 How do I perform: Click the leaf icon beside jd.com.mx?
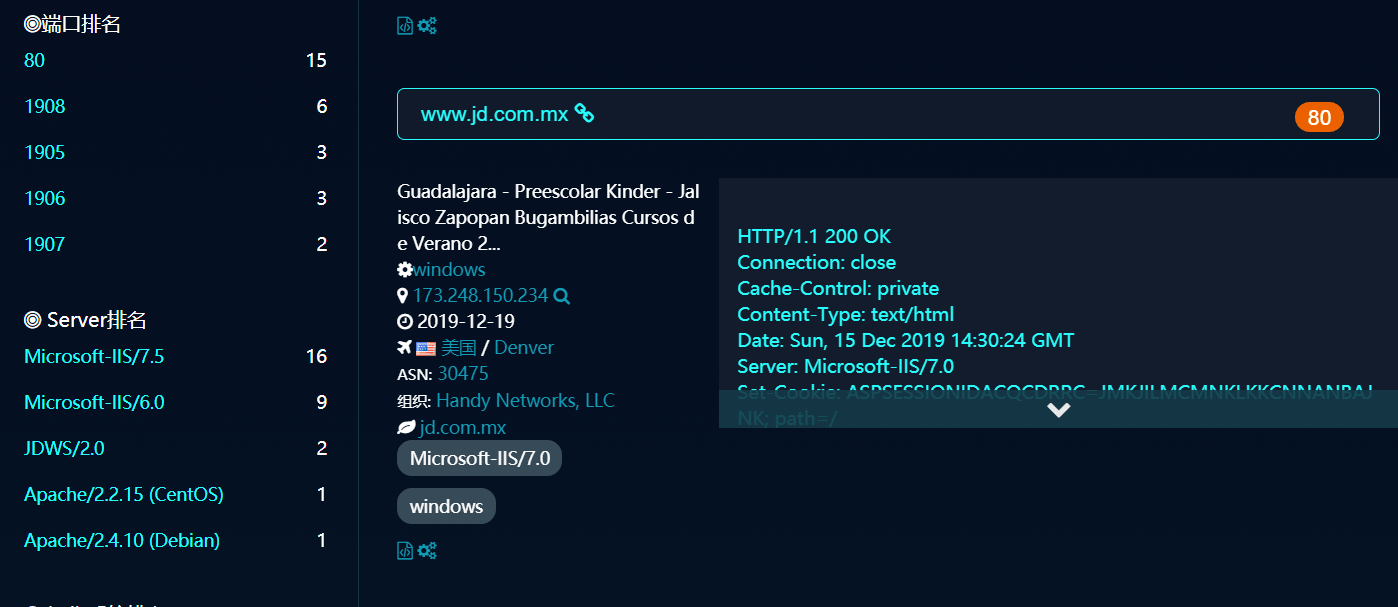[406, 427]
